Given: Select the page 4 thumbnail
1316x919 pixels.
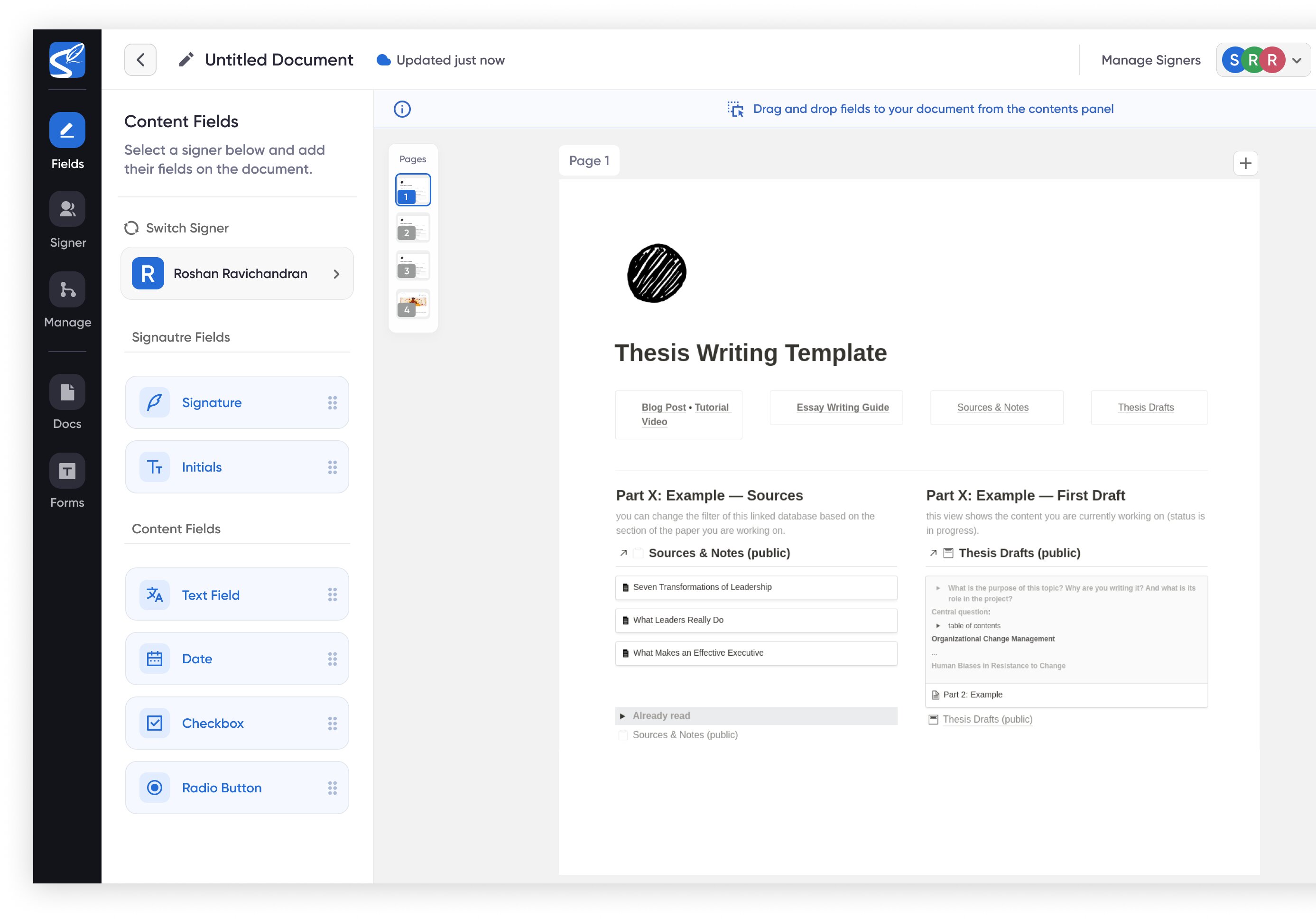Looking at the screenshot, I should 413,304.
